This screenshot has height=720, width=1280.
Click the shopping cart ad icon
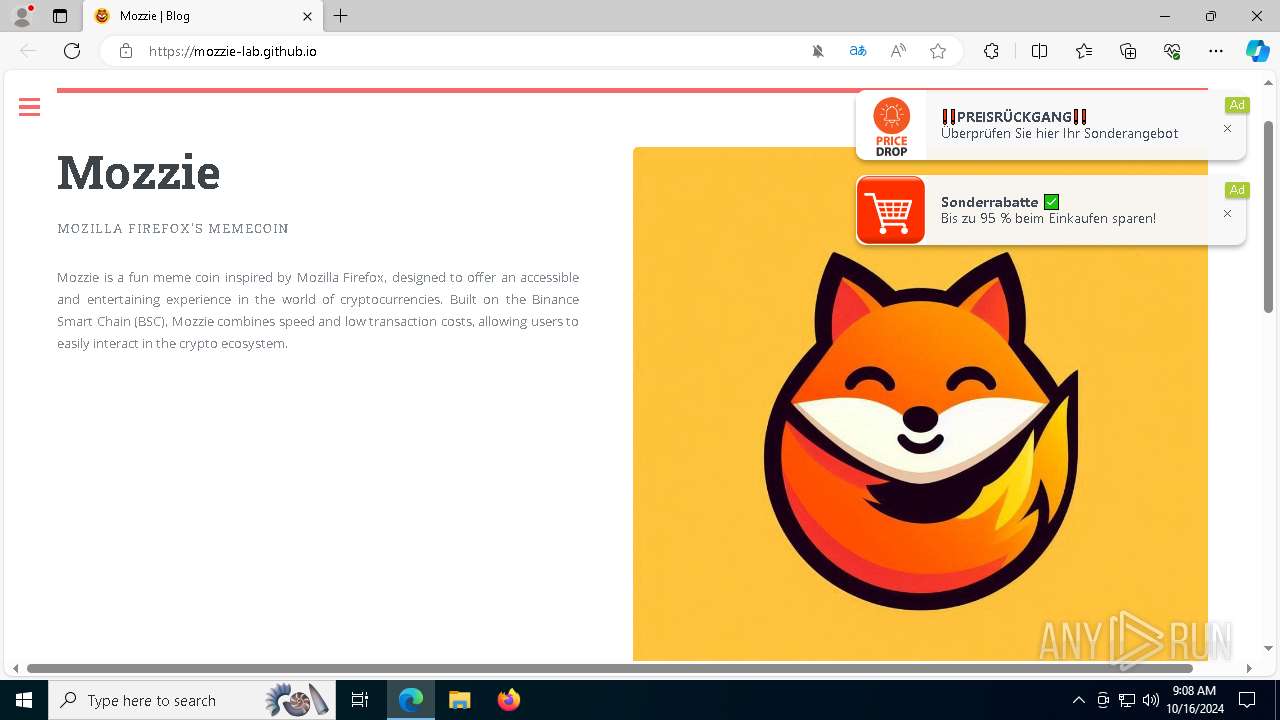[x=891, y=210]
